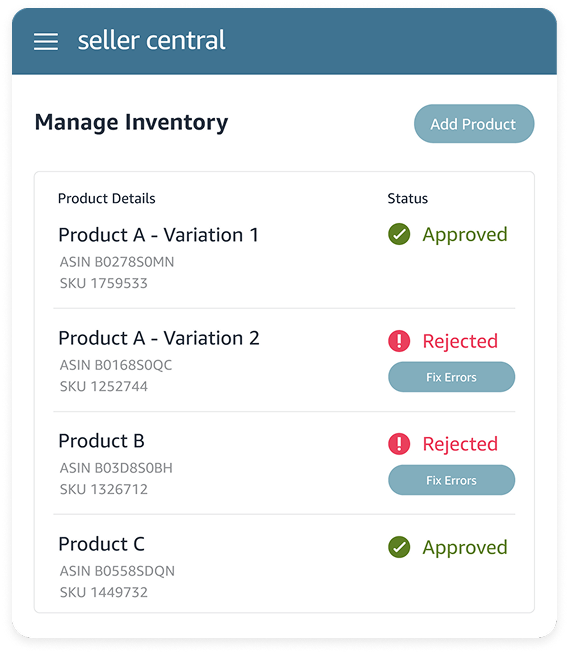Open the hamburger menu icon
The height and width of the screenshot is (654, 569).
pos(46,41)
